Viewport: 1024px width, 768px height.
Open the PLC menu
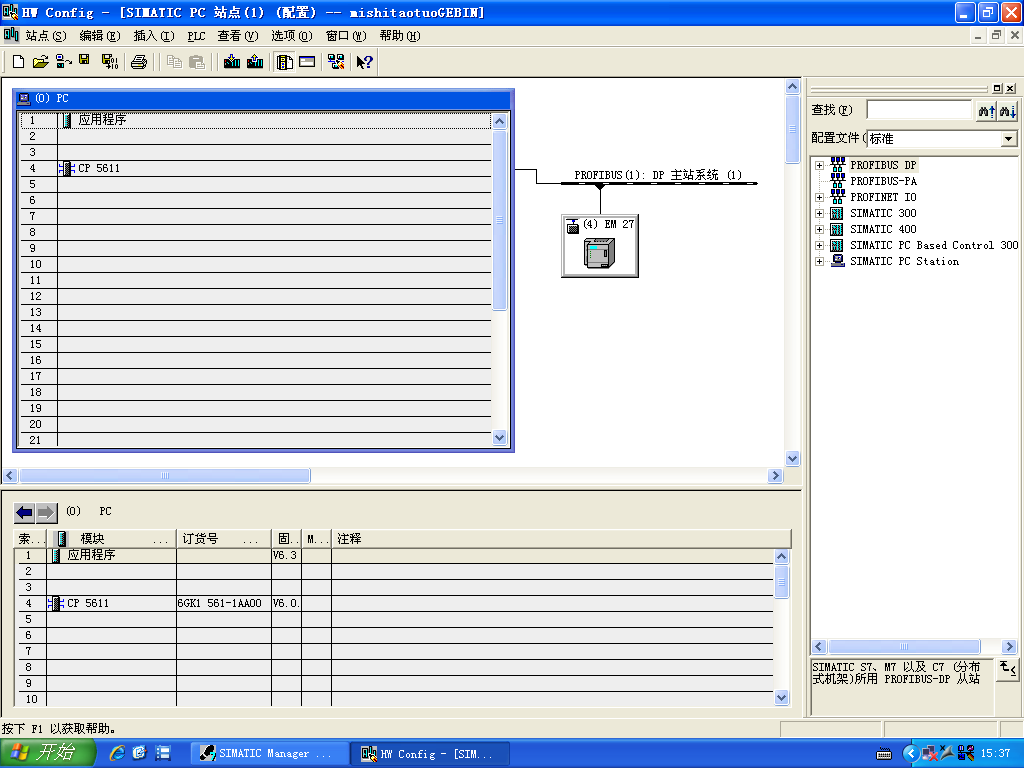[196, 36]
